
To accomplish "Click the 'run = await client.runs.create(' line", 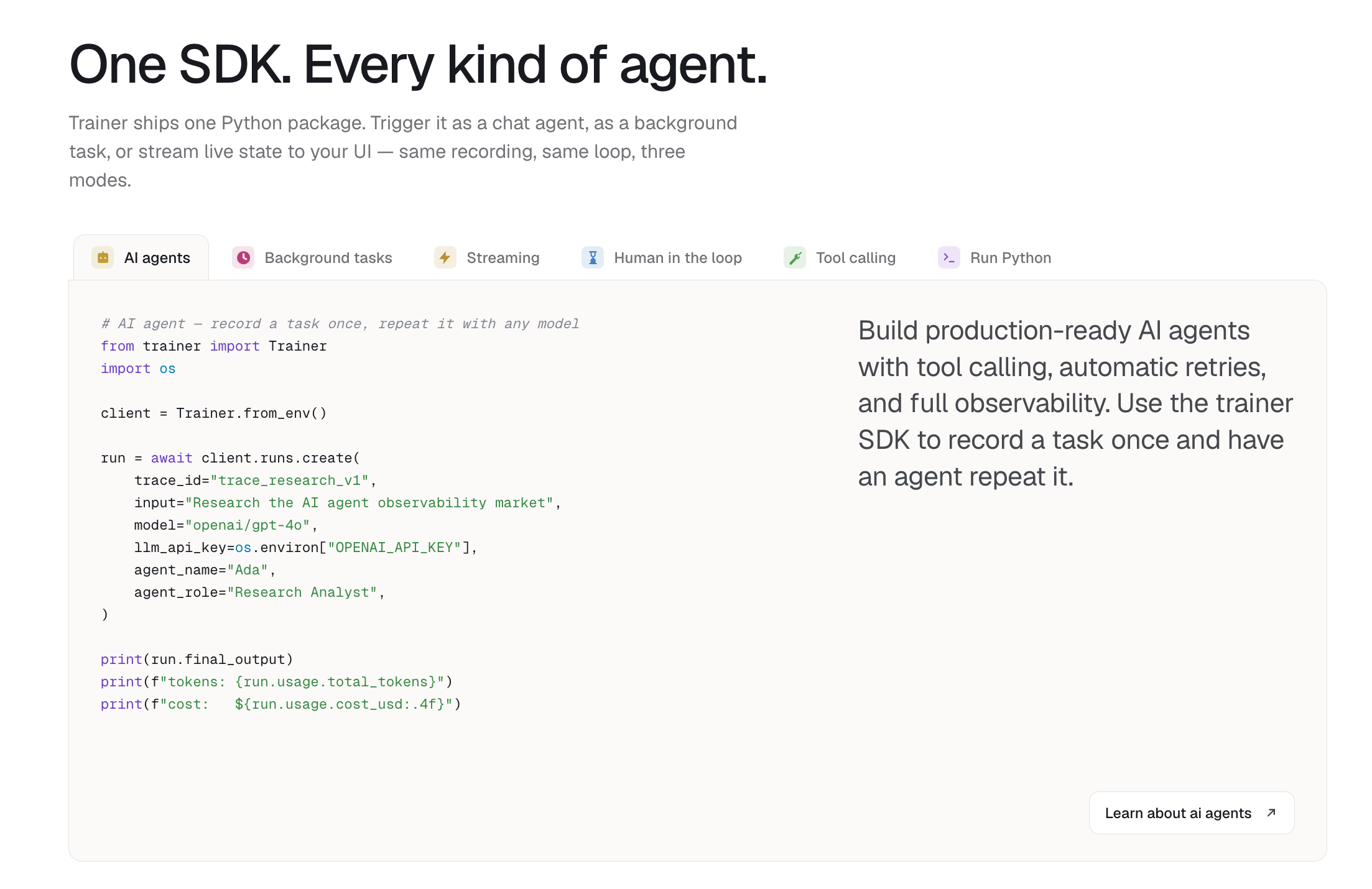I will coord(231,458).
